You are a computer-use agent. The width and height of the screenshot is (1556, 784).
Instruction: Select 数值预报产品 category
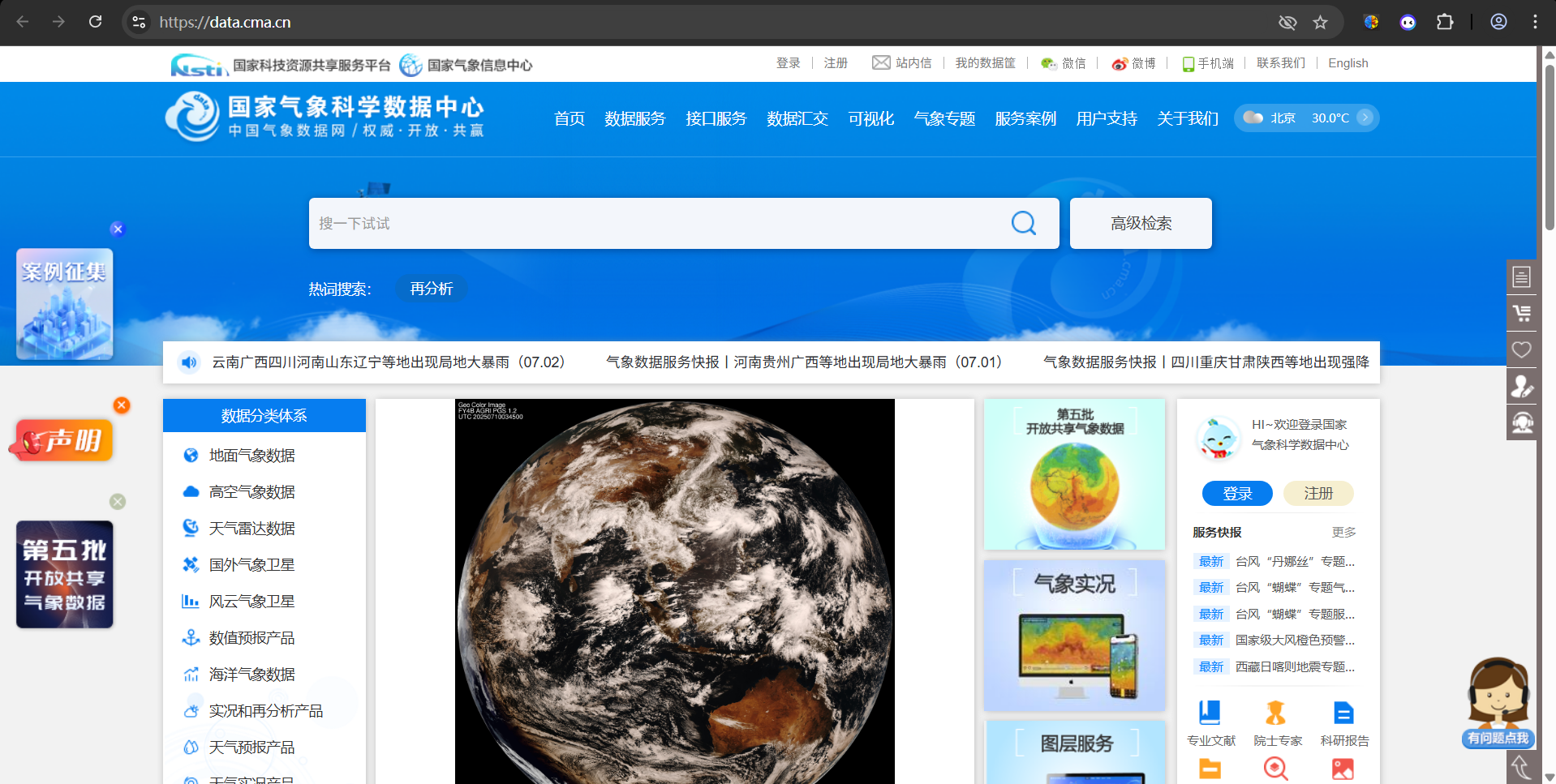[251, 638]
